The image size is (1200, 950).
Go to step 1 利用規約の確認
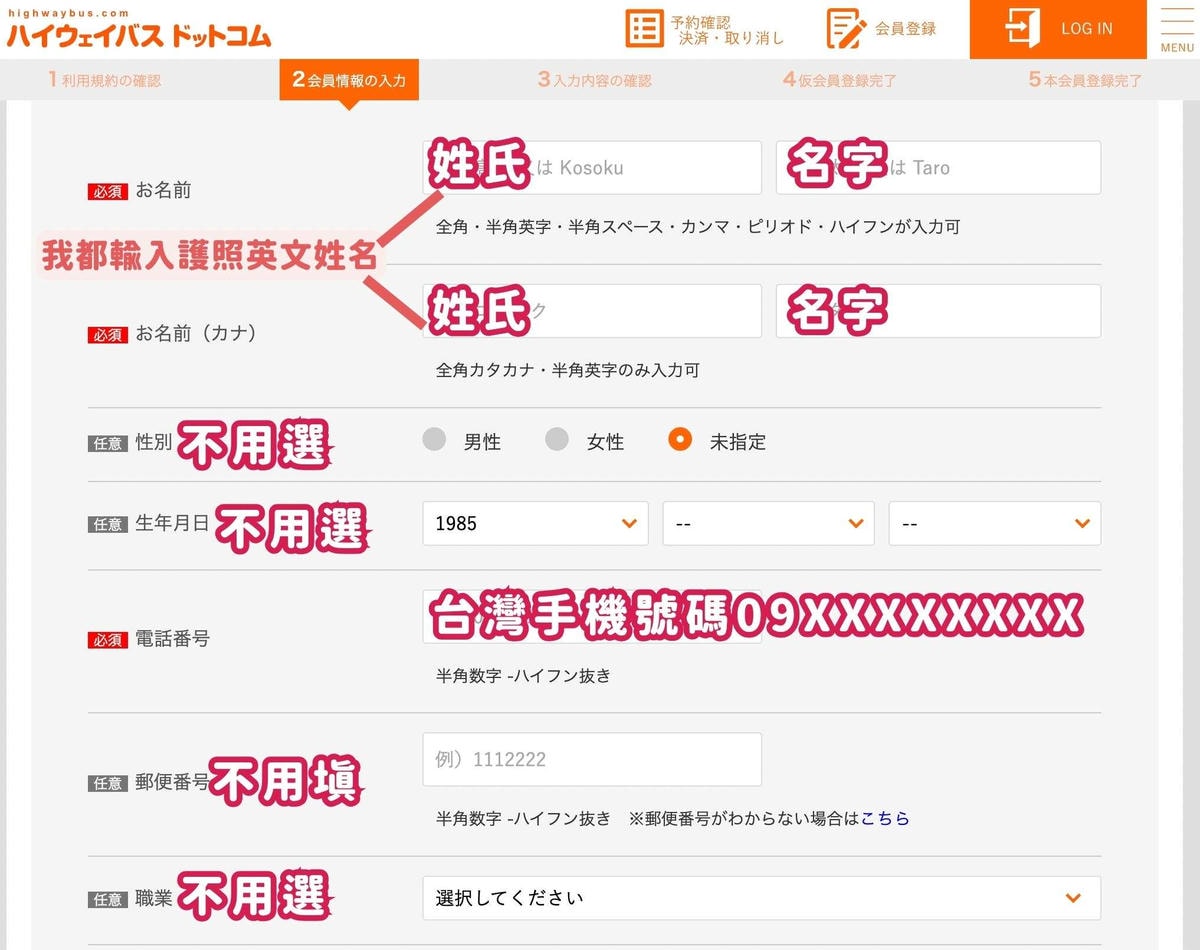point(104,80)
